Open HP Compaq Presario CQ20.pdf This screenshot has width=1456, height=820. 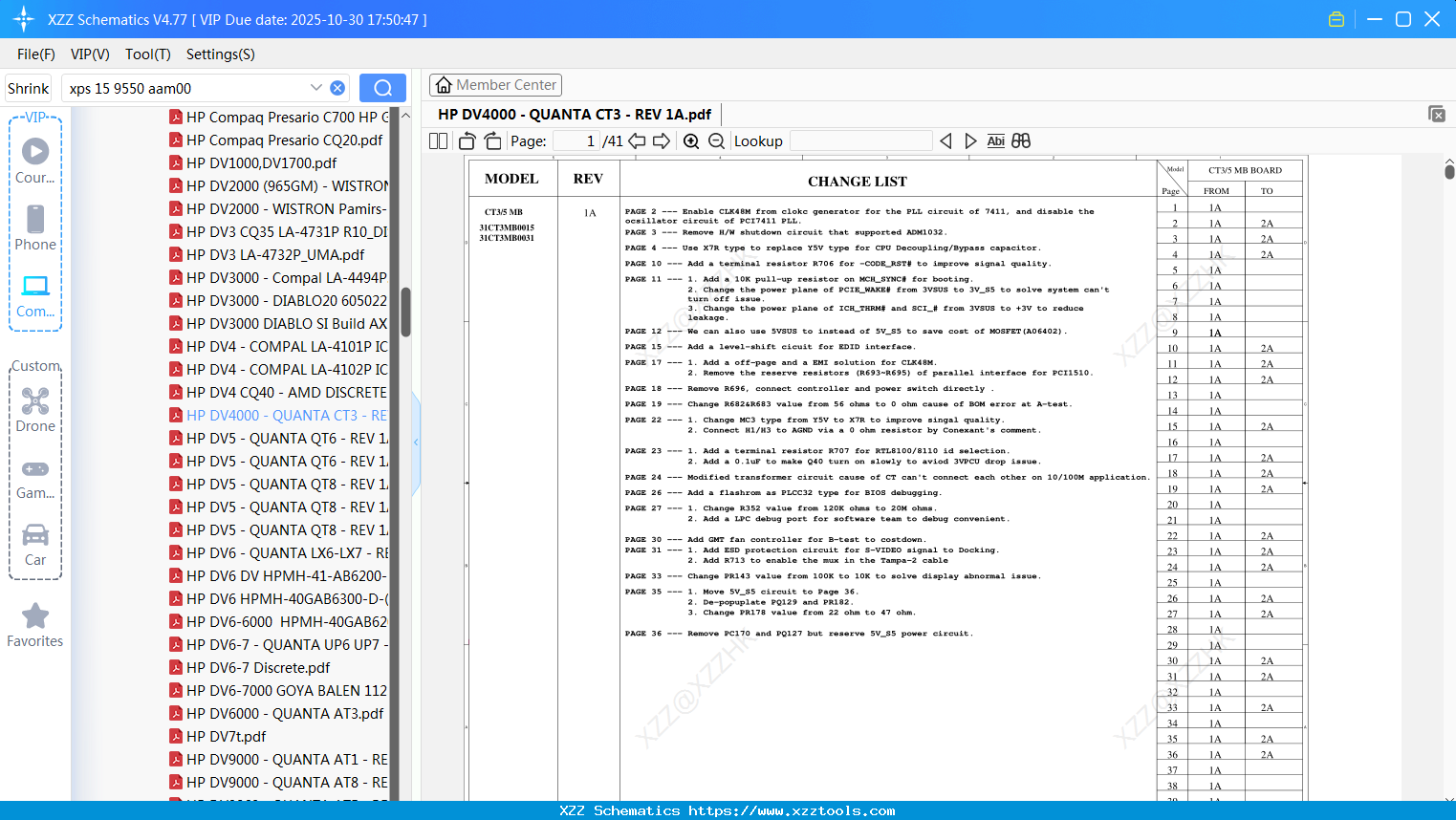click(x=276, y=140)
